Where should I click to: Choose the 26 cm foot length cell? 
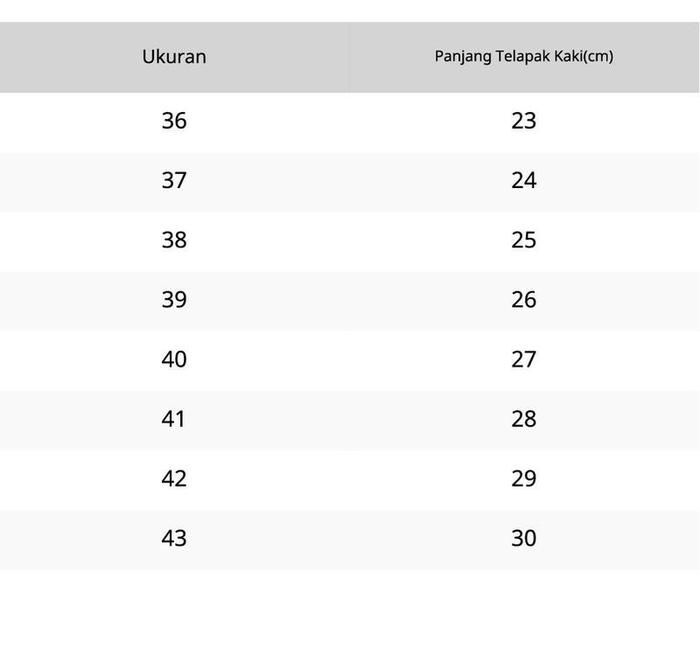pos(524,300)
